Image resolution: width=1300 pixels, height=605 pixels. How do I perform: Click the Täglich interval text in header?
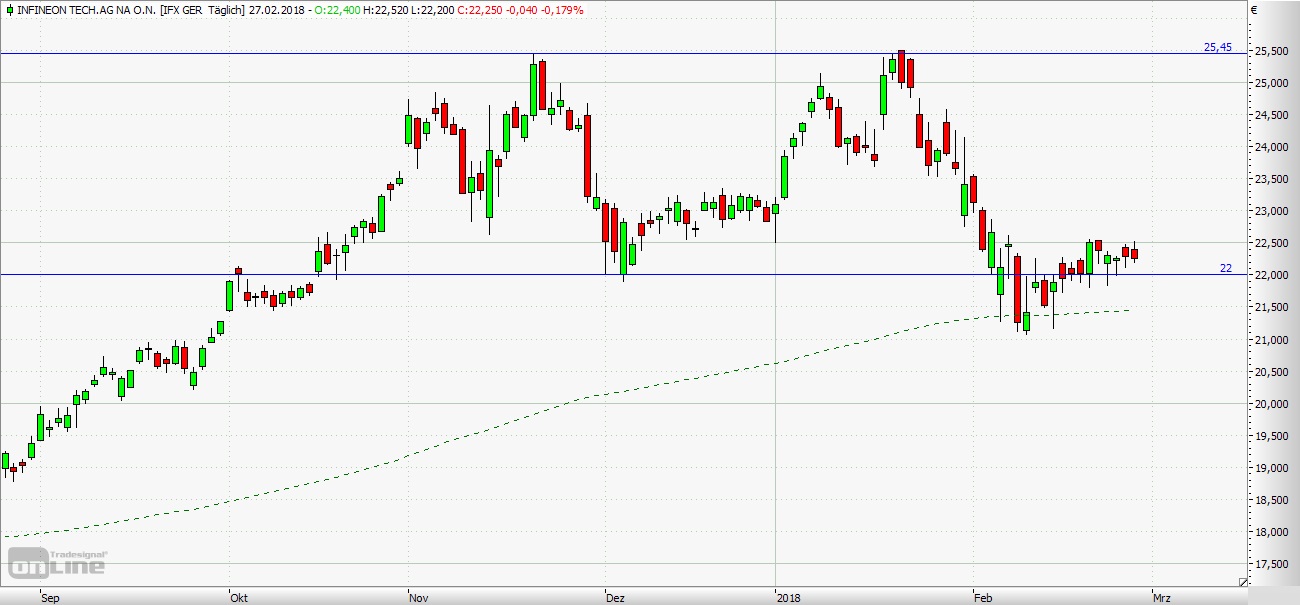(222, 10)
